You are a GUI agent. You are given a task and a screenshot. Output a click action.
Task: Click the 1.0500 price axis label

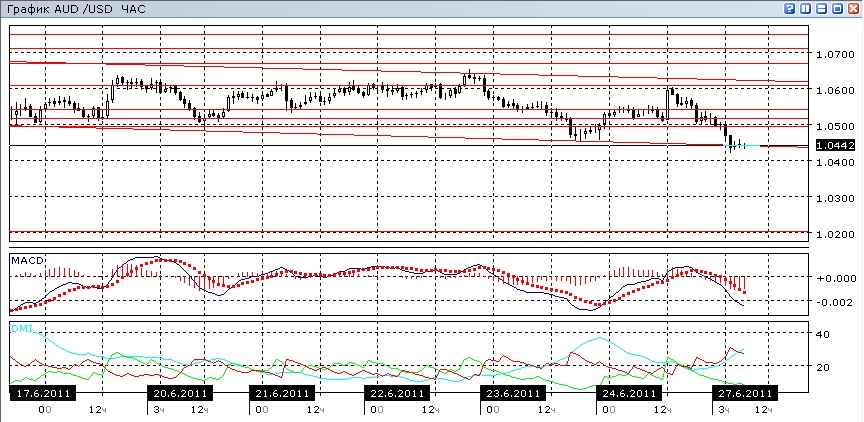click(835, 126)
